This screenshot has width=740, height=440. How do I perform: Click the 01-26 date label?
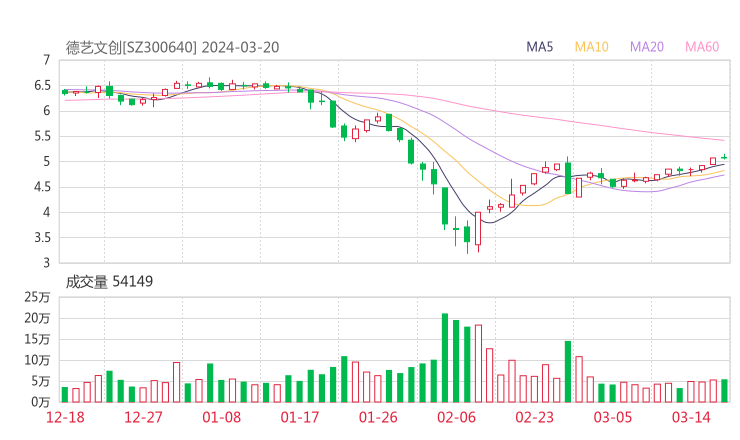point(378,417)
